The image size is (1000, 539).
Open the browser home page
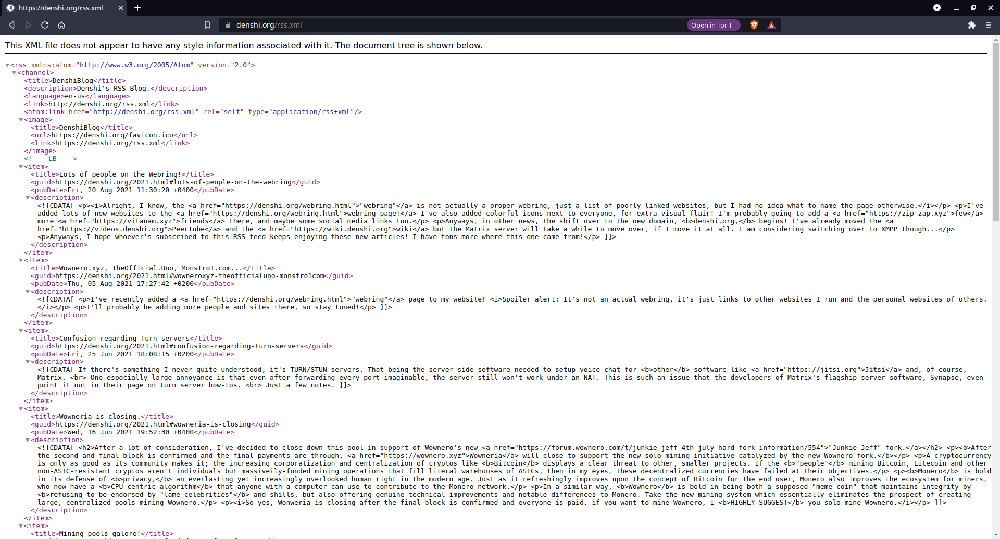61,25
